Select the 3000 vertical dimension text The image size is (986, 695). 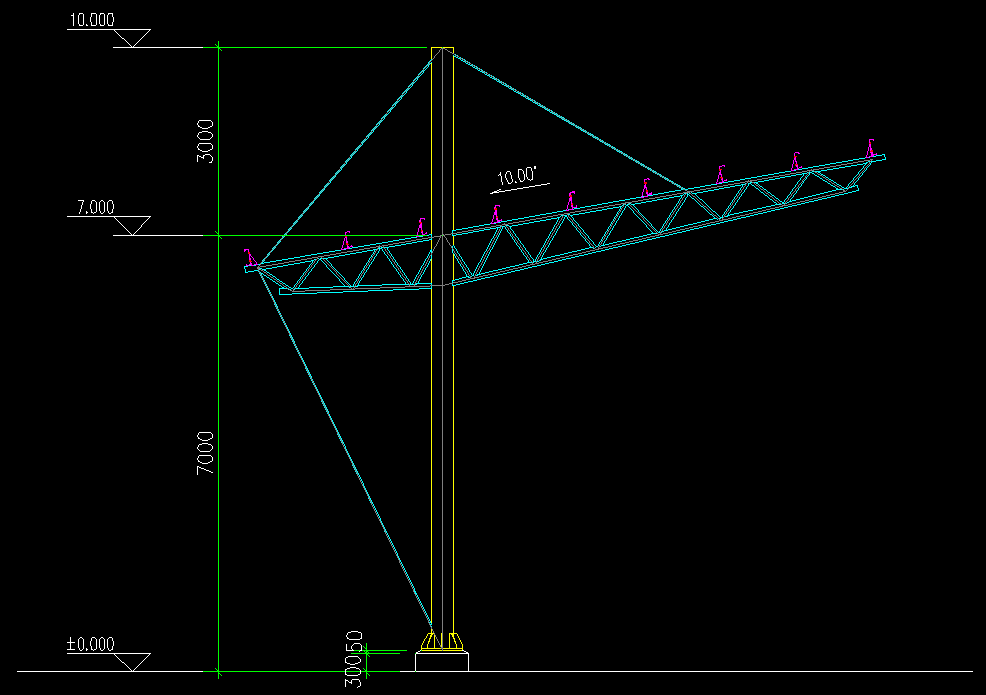(x=205, y=140)
